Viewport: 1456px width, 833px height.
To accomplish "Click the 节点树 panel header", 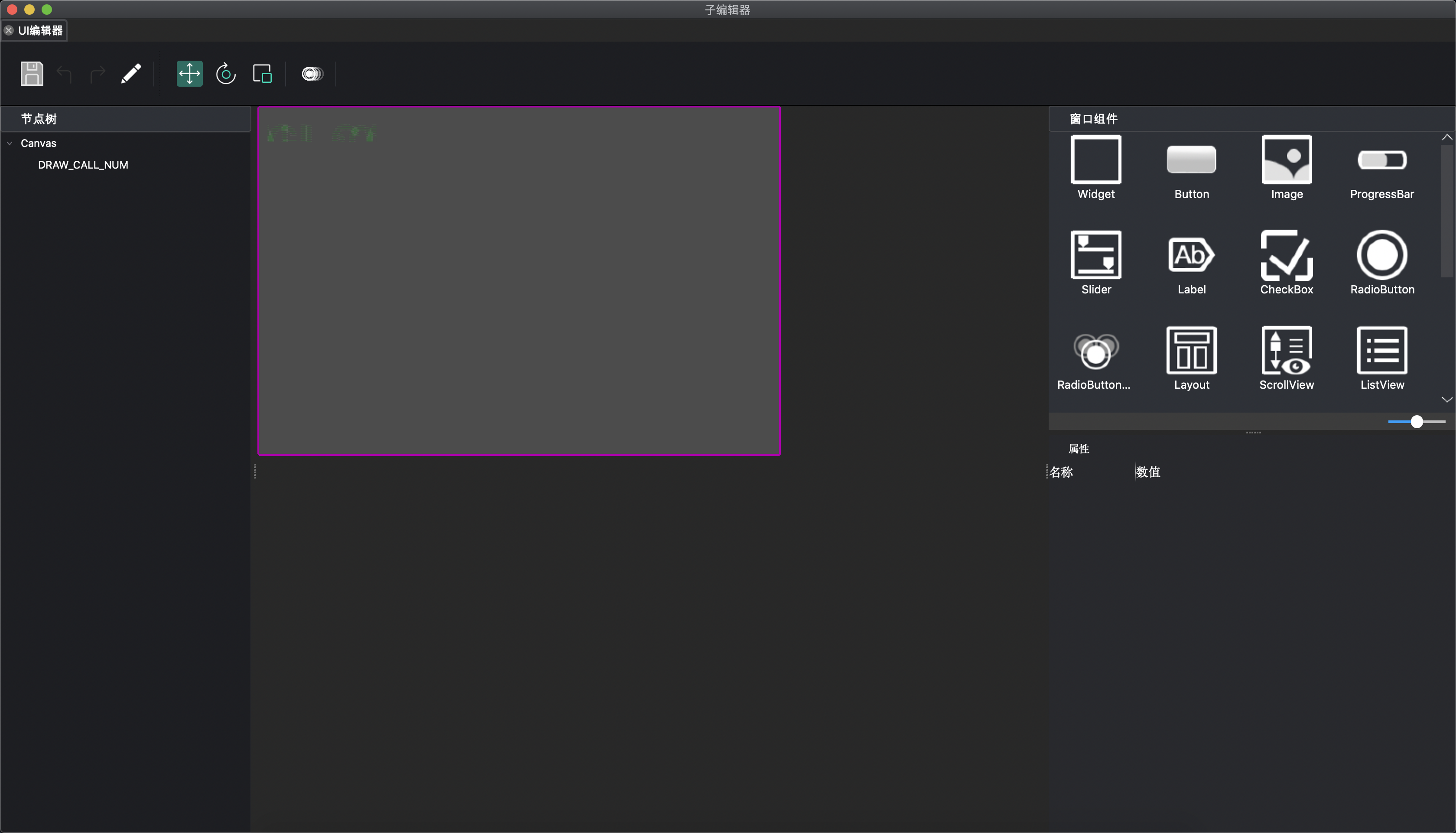I will (x=125, y=119).
